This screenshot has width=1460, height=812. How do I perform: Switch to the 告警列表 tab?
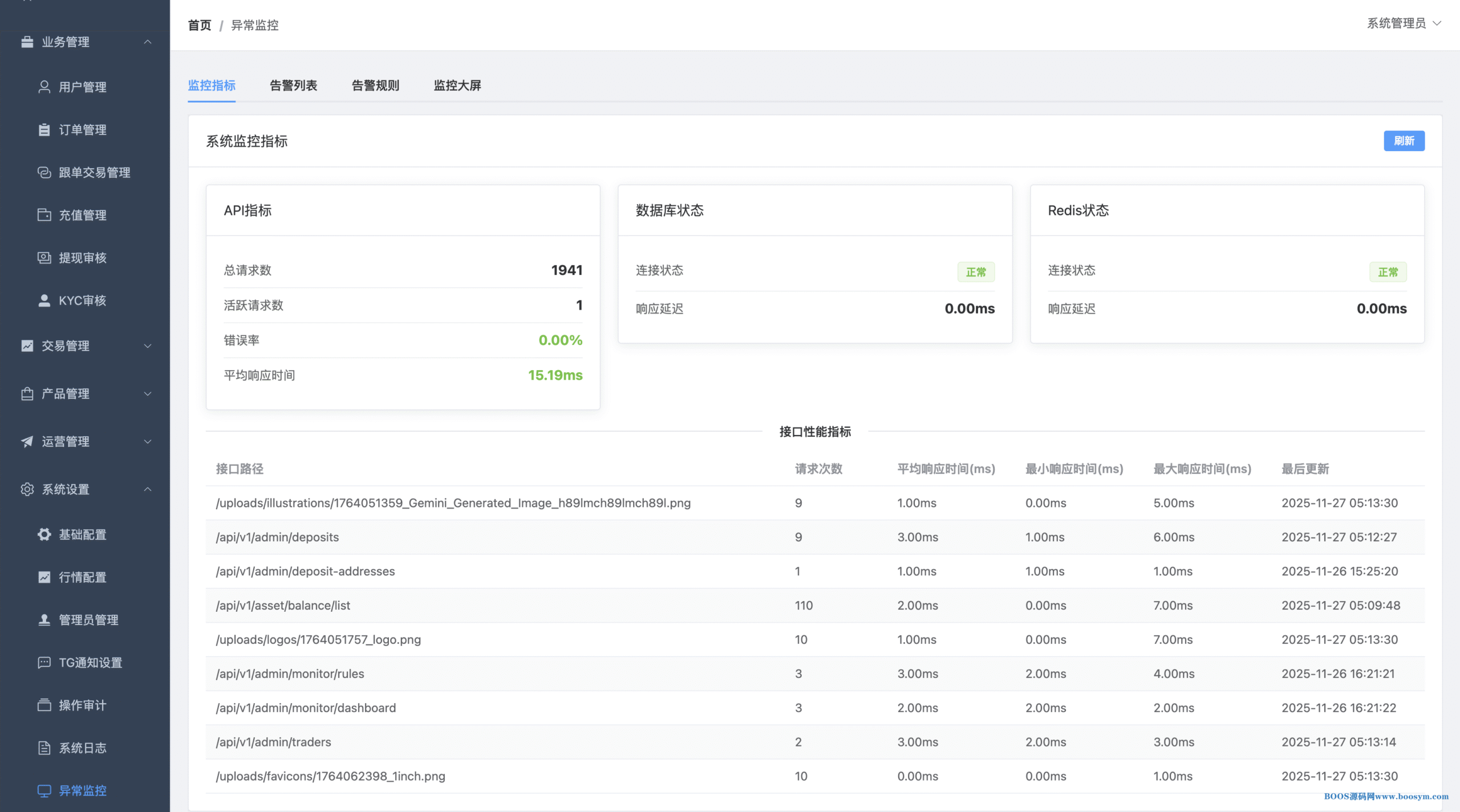click(293, 86)
